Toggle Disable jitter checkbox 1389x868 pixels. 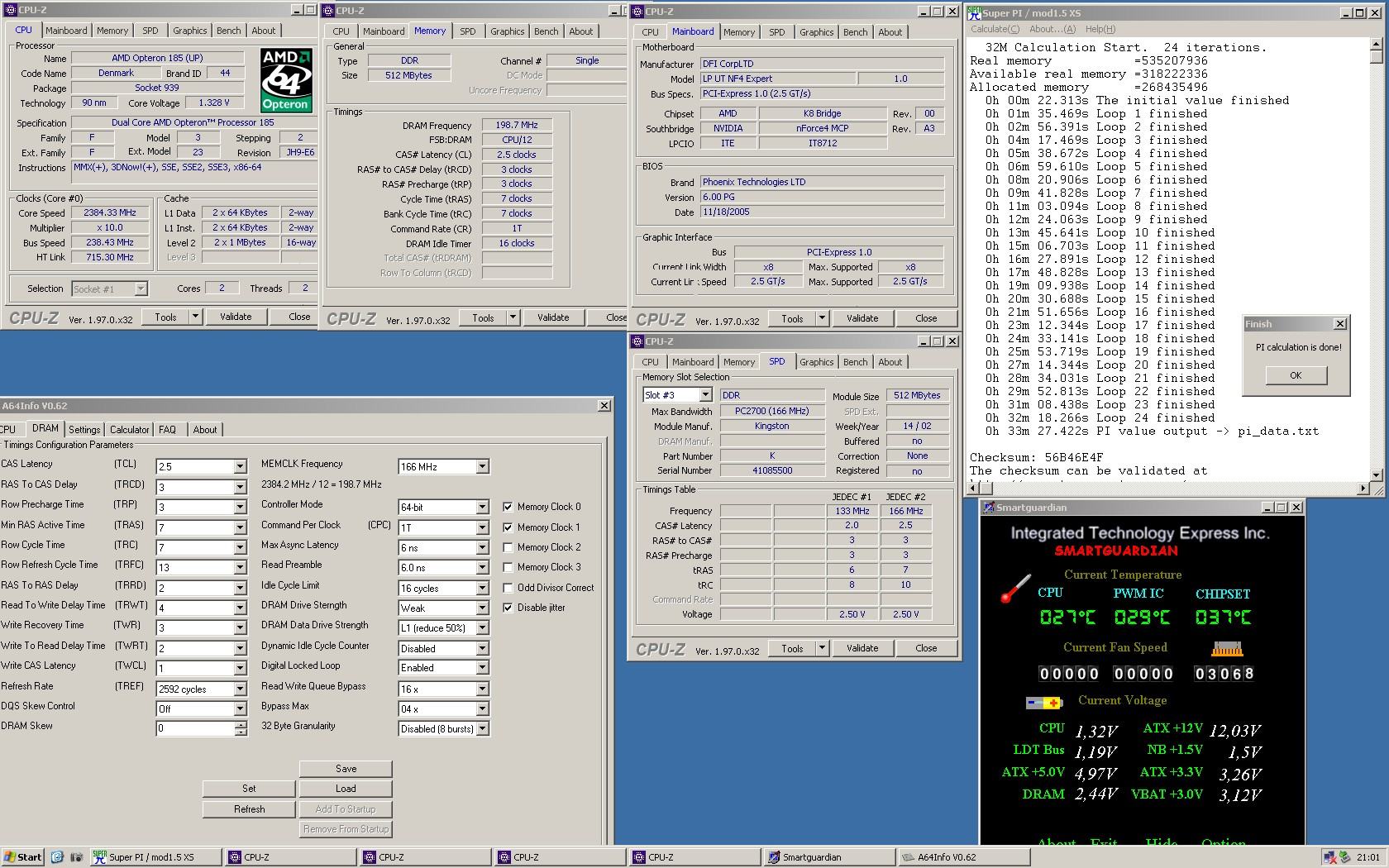click(508, 608)
